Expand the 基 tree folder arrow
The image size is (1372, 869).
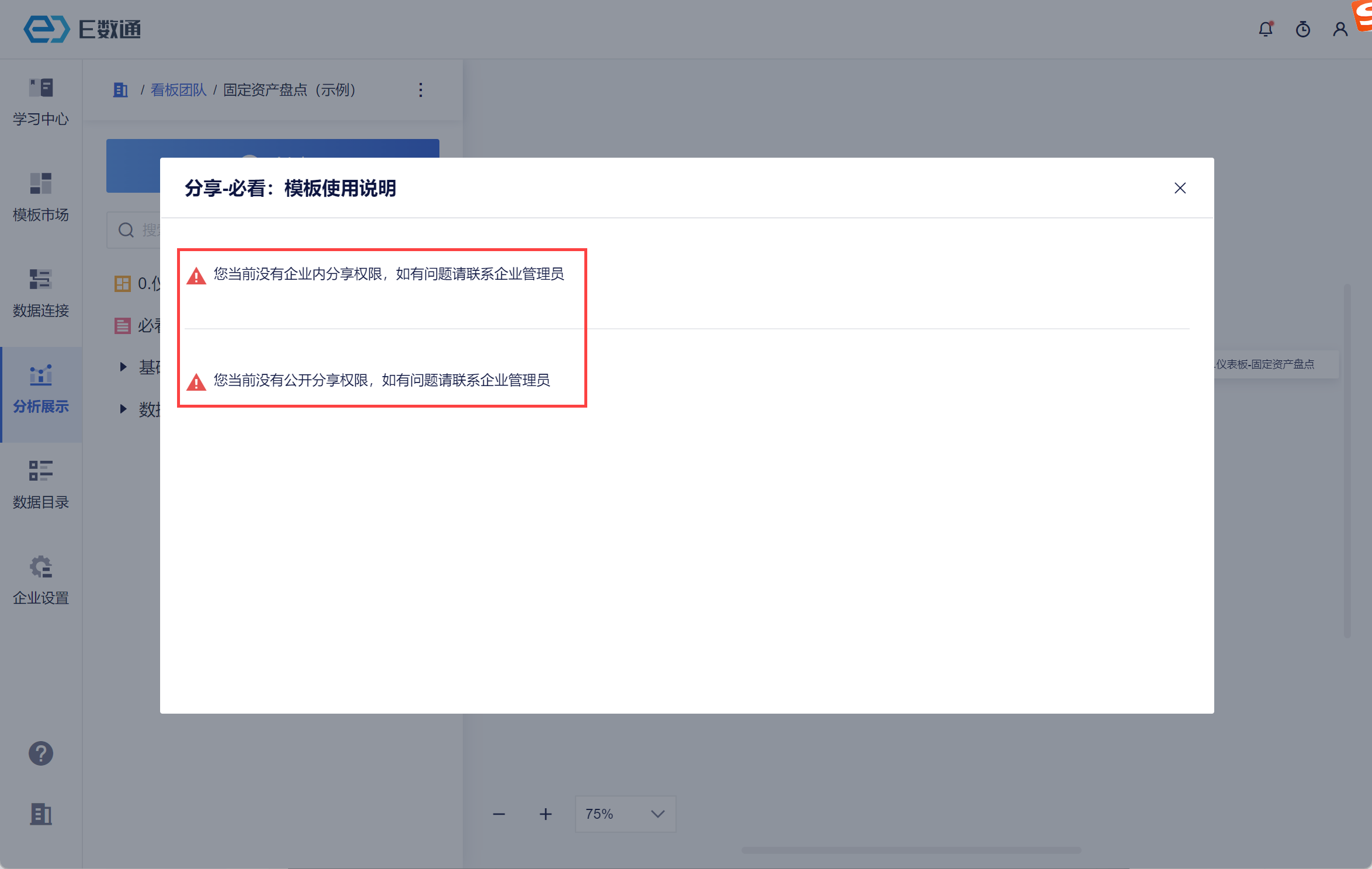pyautogui.click(x=123, y=367)
